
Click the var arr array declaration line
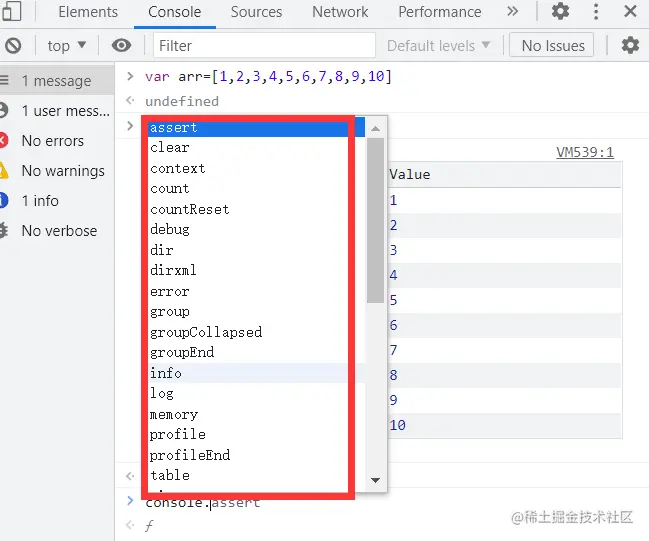click(x=268, y=77)
